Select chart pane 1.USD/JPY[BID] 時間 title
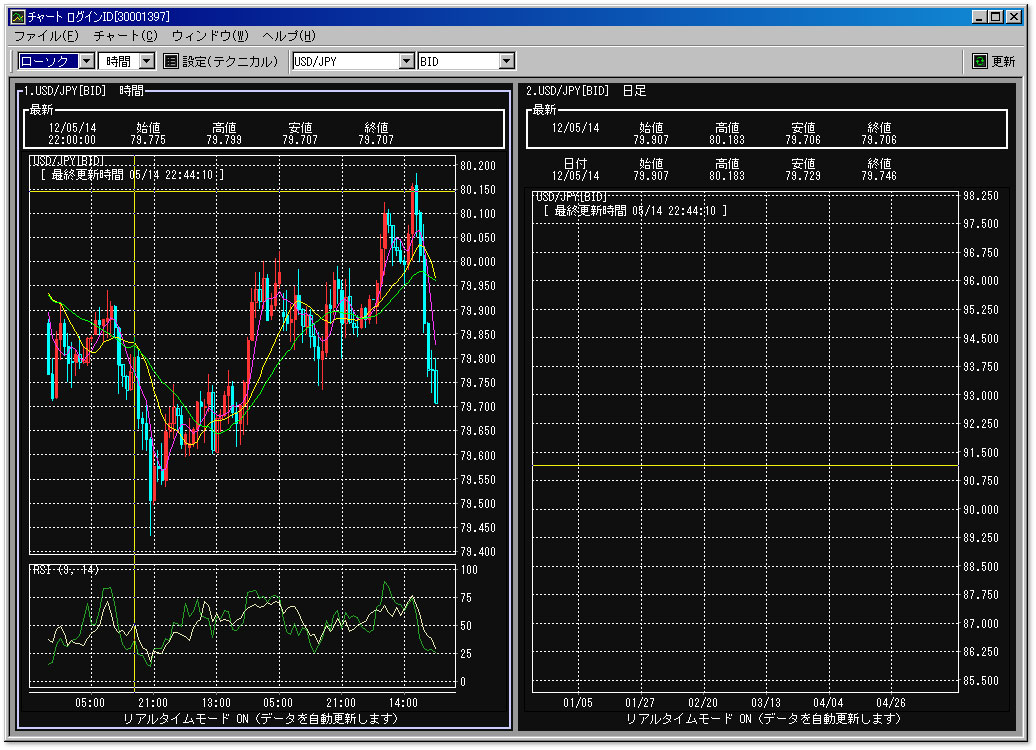This screenshot has width=1036, height=750. 83,91
